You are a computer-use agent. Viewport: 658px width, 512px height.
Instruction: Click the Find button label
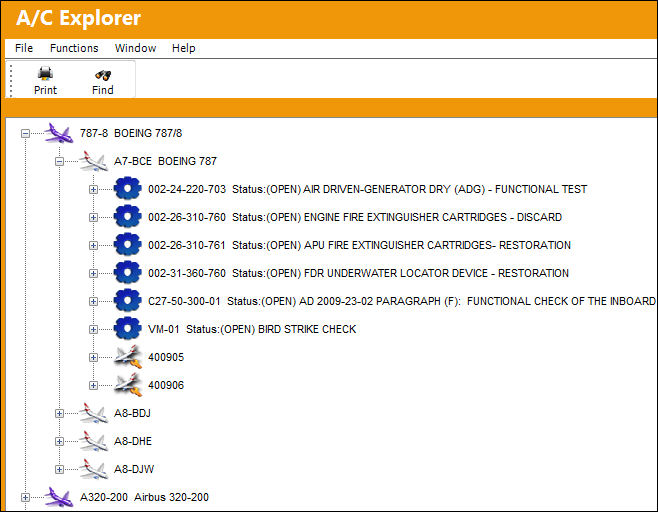[103, 90]
